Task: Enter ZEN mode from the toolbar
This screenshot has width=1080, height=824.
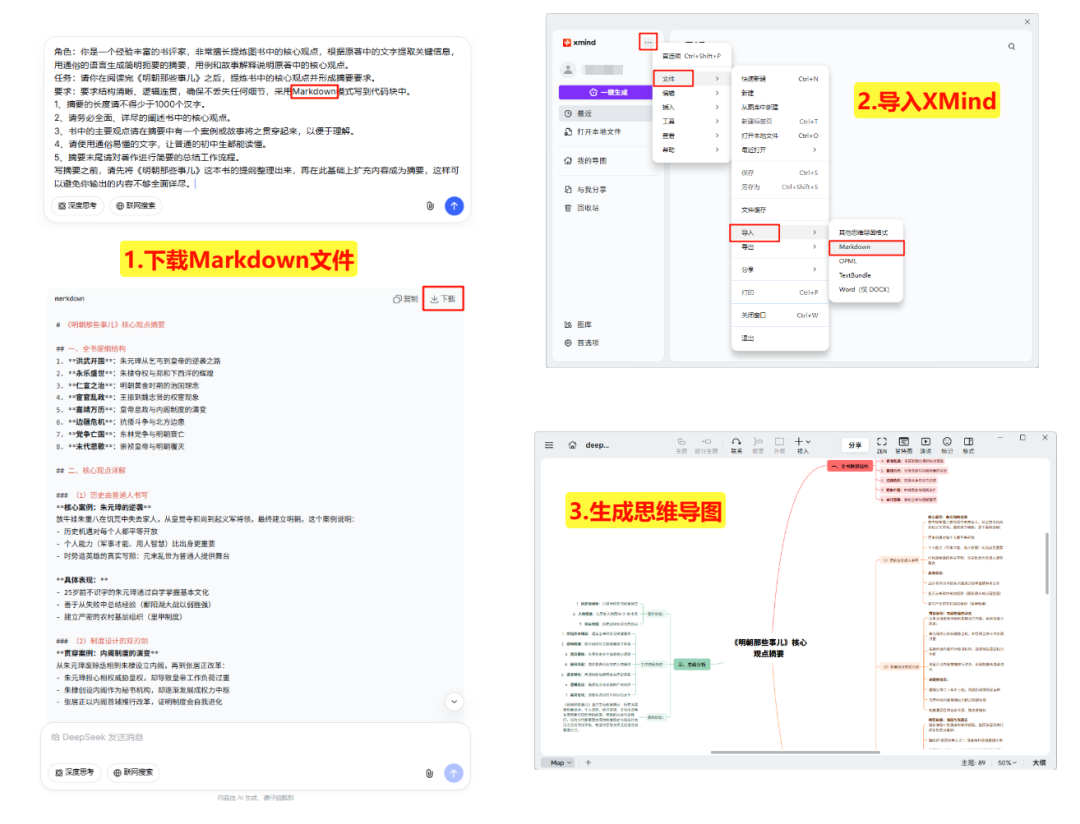Action: click(882, 446)
